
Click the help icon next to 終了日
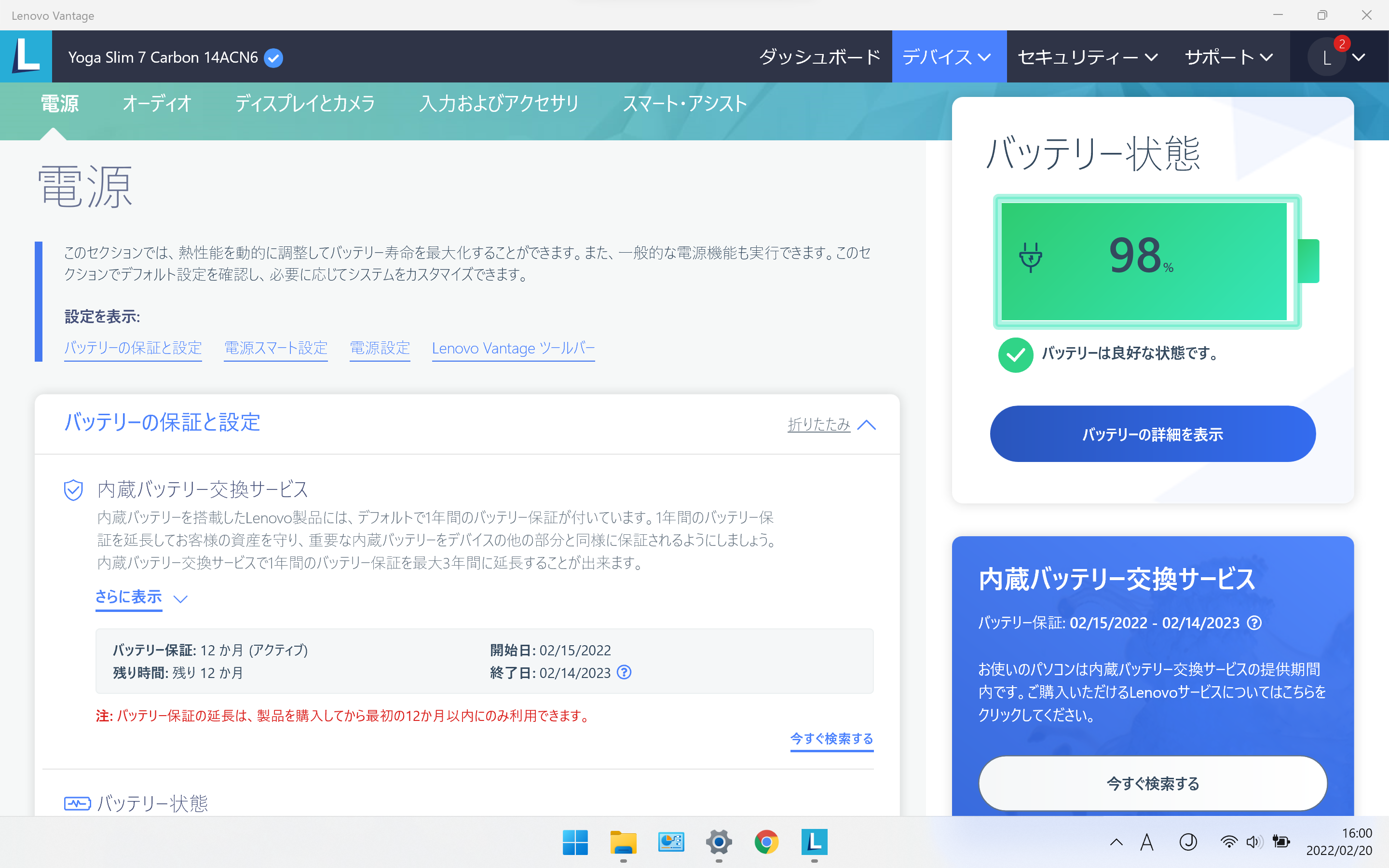pyautogui.click(x=624, y=672)
